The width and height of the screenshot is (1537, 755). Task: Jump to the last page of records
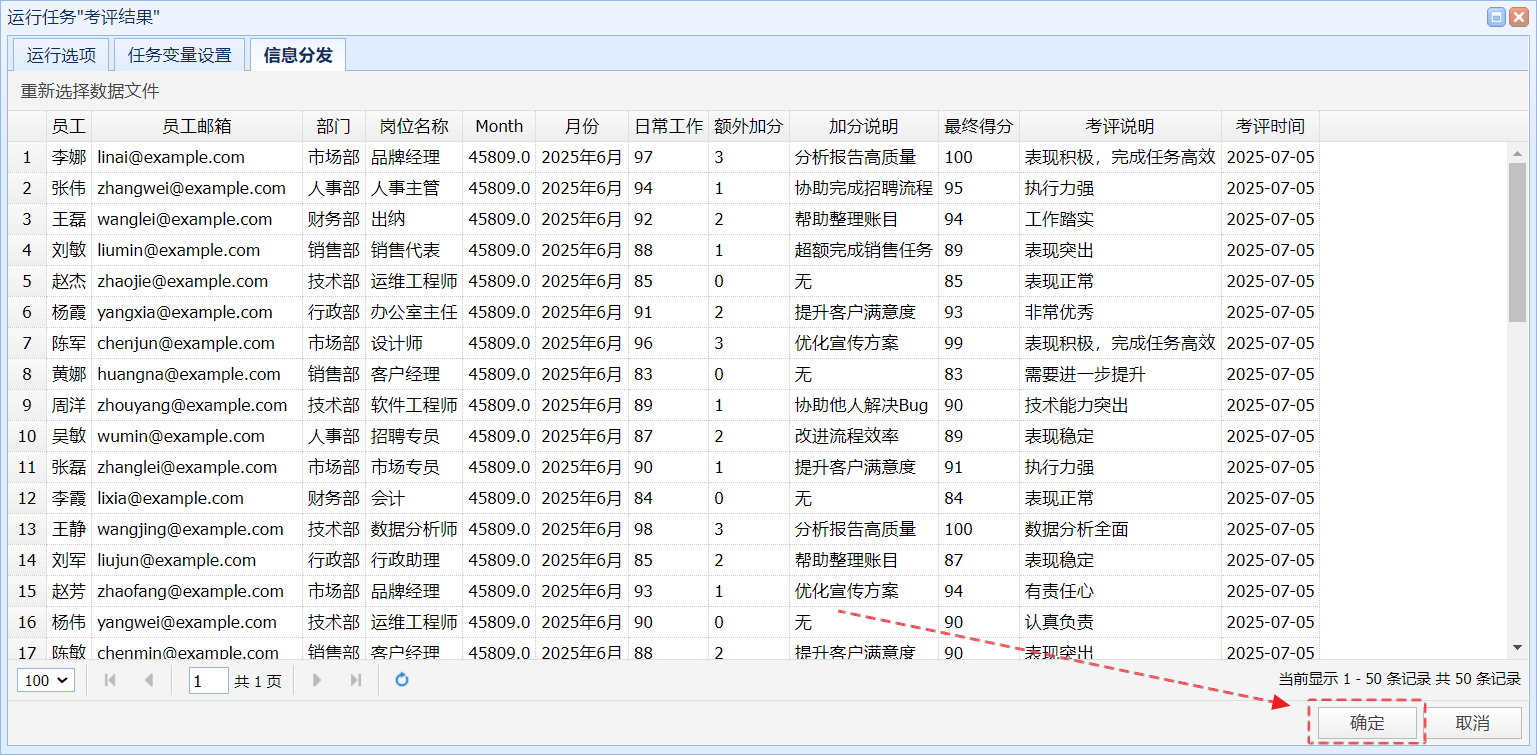[355, 680]
